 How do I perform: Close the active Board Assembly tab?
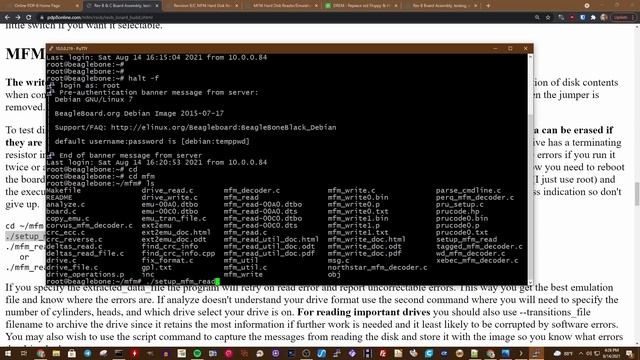tap(157, 6)
